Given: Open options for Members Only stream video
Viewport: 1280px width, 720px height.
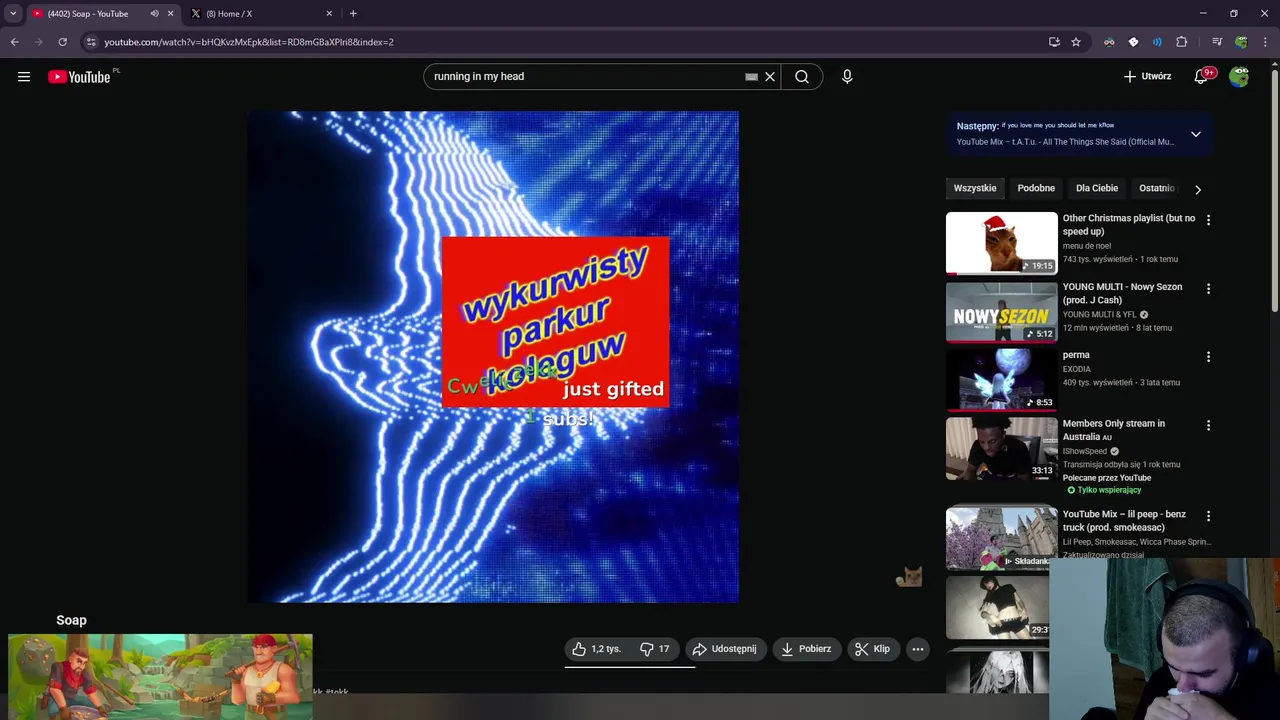Looking at the screenshot, I should (x=1208, y=425).
